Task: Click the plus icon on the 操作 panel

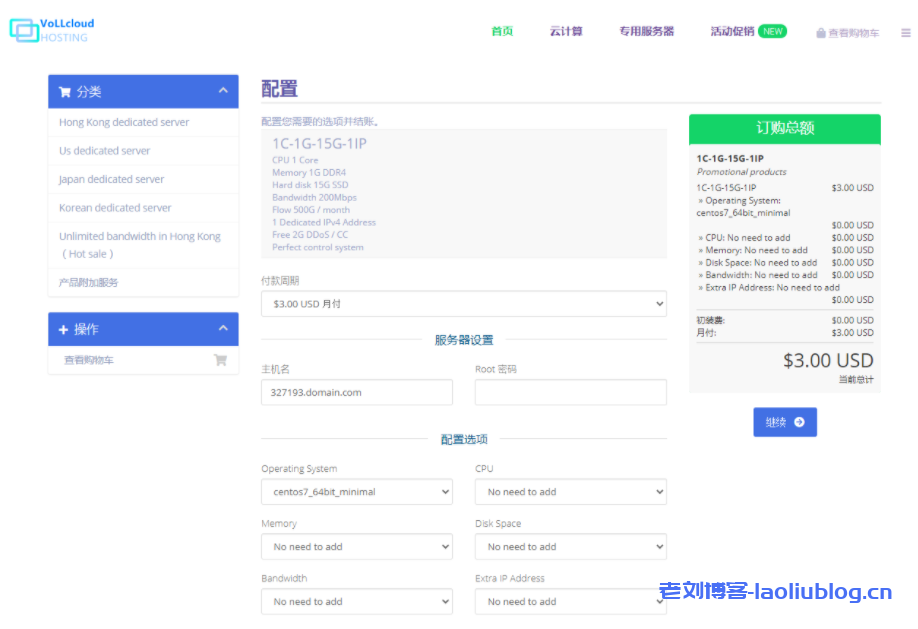Action: tap(64, 329)
